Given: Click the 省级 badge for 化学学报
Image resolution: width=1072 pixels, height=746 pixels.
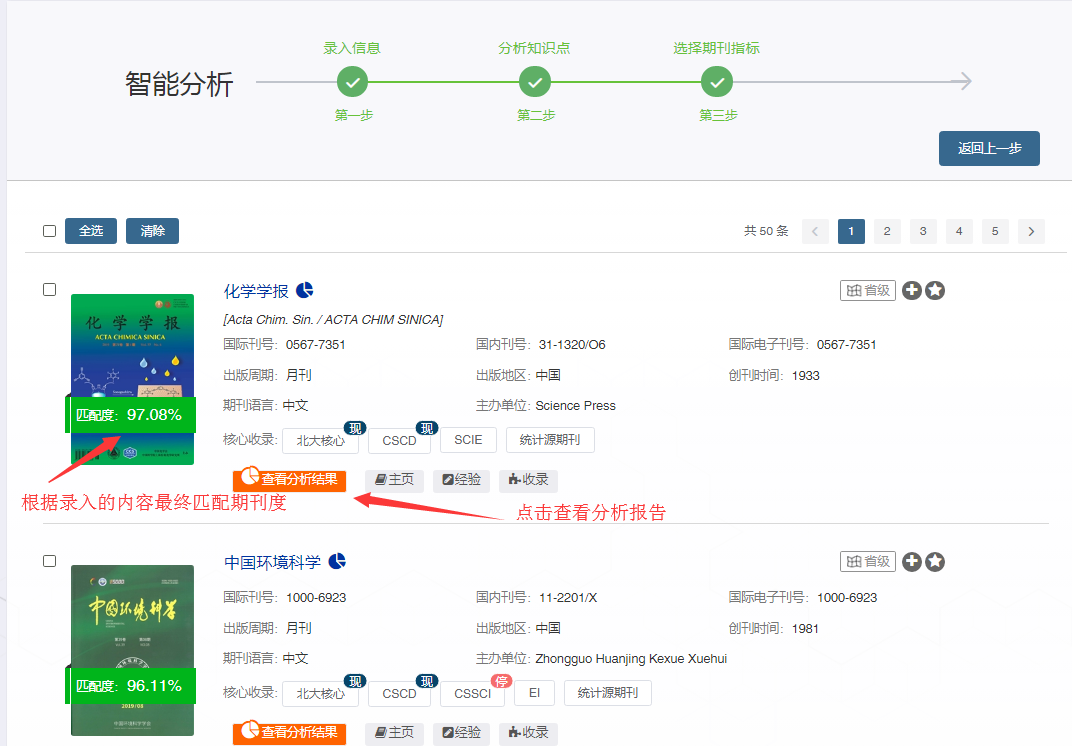Looking at the screenshot, I should coord(867,291).
